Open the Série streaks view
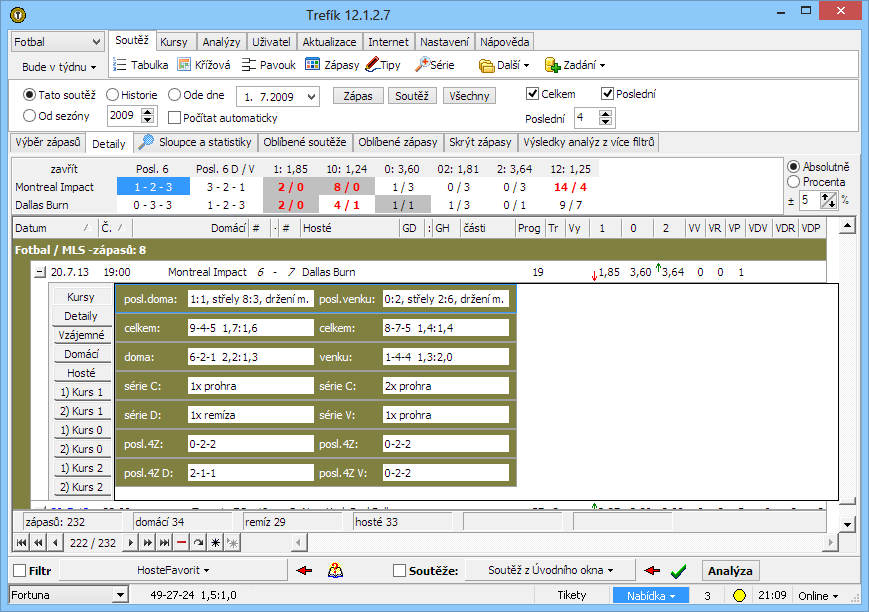Screen dimensions: 869x612 pyautogui.click(x=436, y=65)
